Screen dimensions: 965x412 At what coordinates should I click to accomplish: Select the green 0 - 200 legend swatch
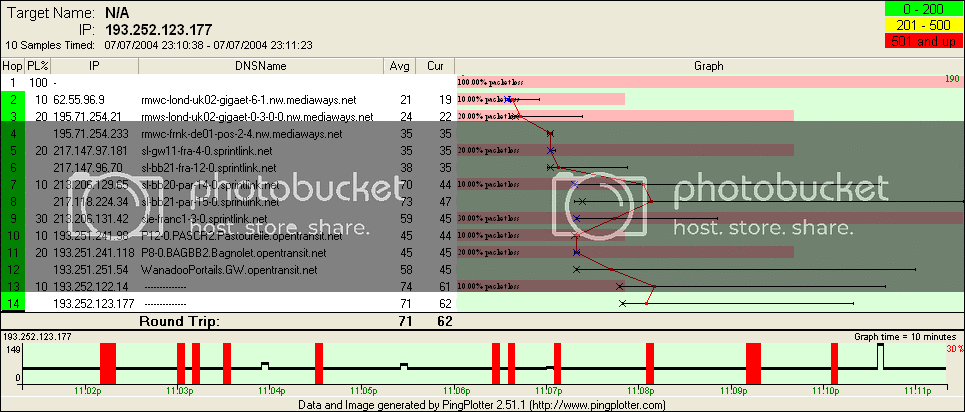(x=923, y=10)
